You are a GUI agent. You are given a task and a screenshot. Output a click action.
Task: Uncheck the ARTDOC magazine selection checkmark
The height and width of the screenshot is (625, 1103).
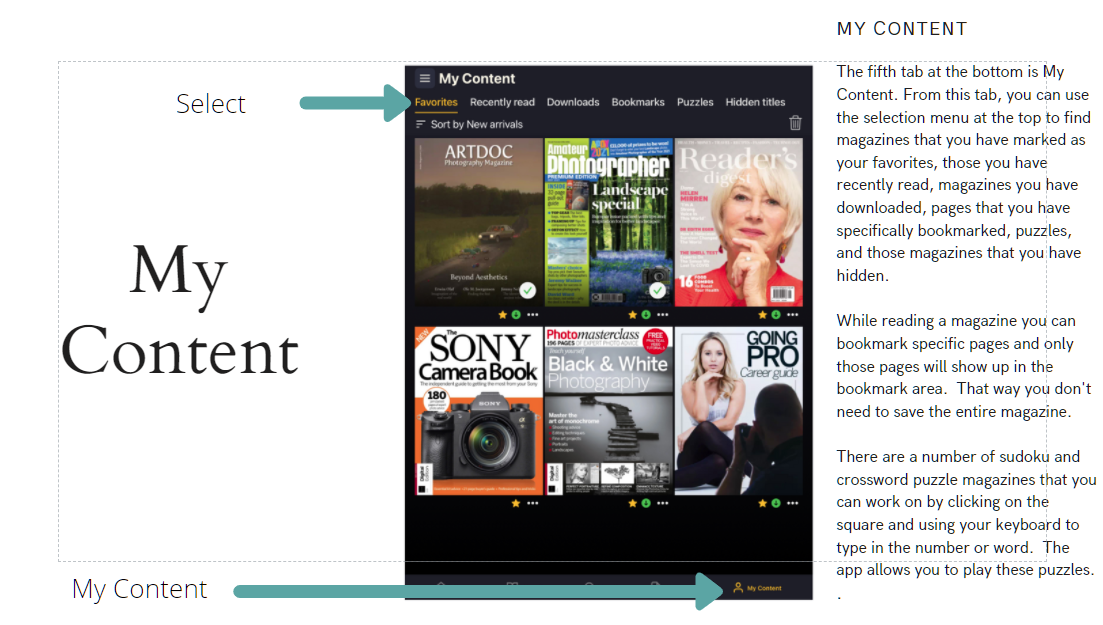tap(528, 290)
